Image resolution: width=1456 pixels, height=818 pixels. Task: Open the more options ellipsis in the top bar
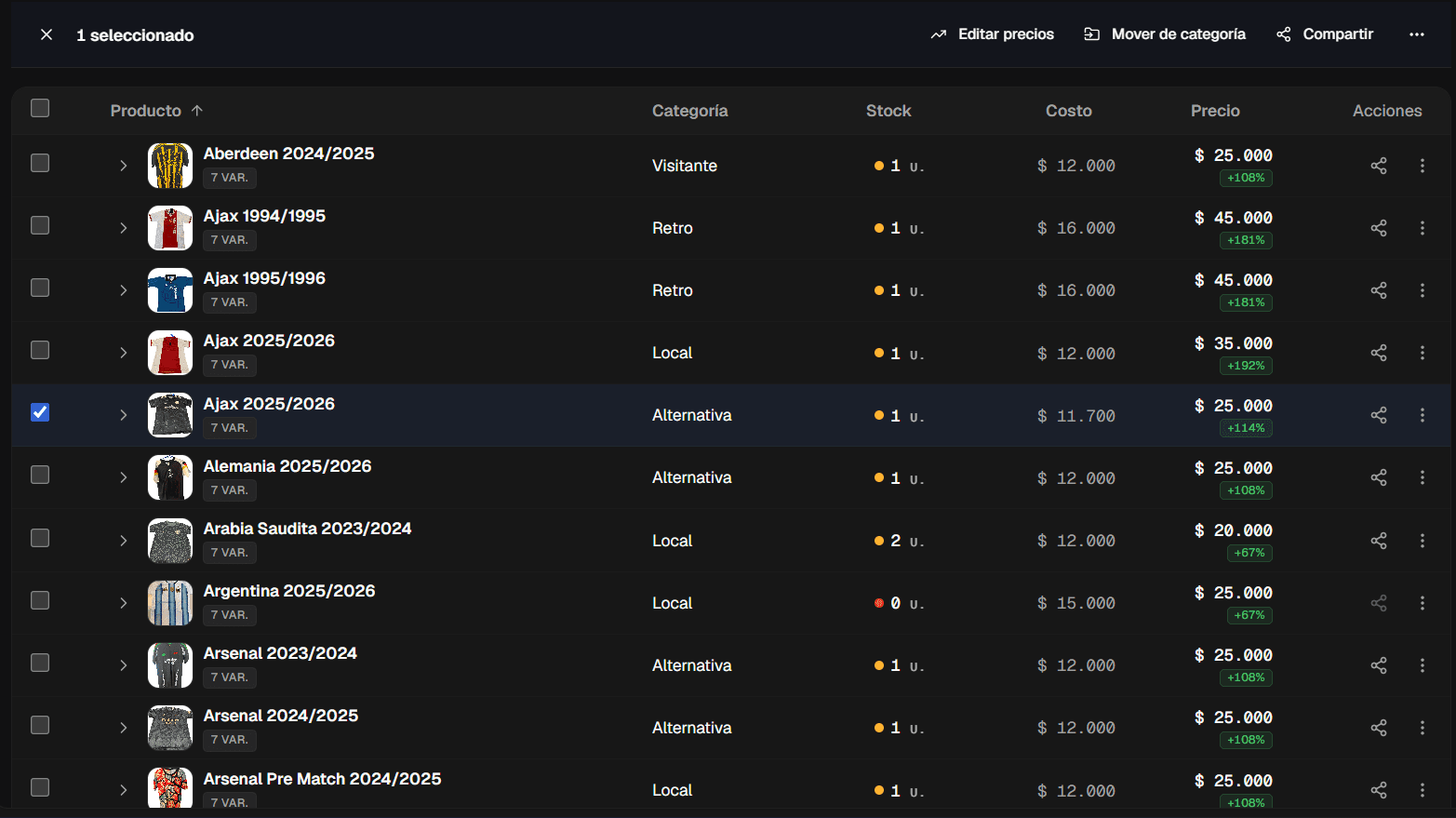pos(1417,34)
